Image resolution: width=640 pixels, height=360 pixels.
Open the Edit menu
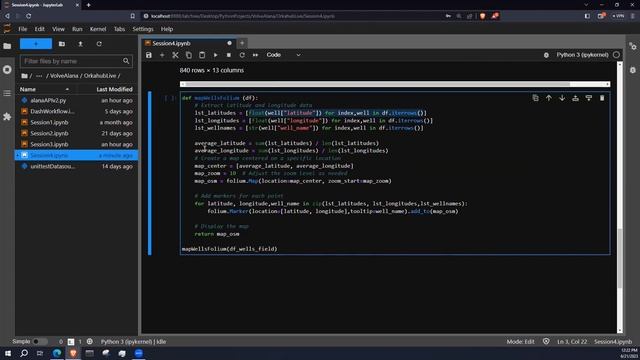tap(40, 29)
